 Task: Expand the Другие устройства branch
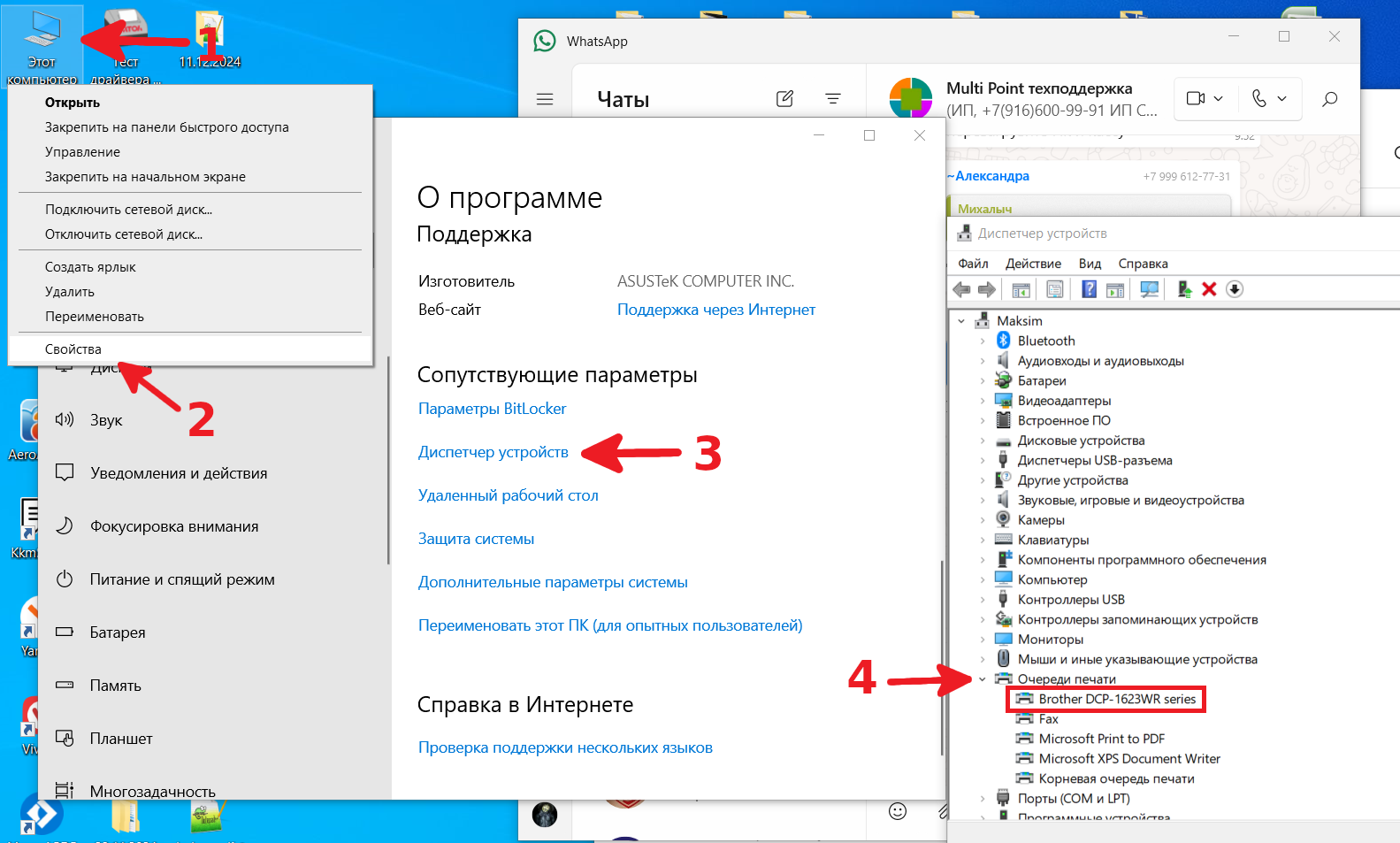(982, 480)
